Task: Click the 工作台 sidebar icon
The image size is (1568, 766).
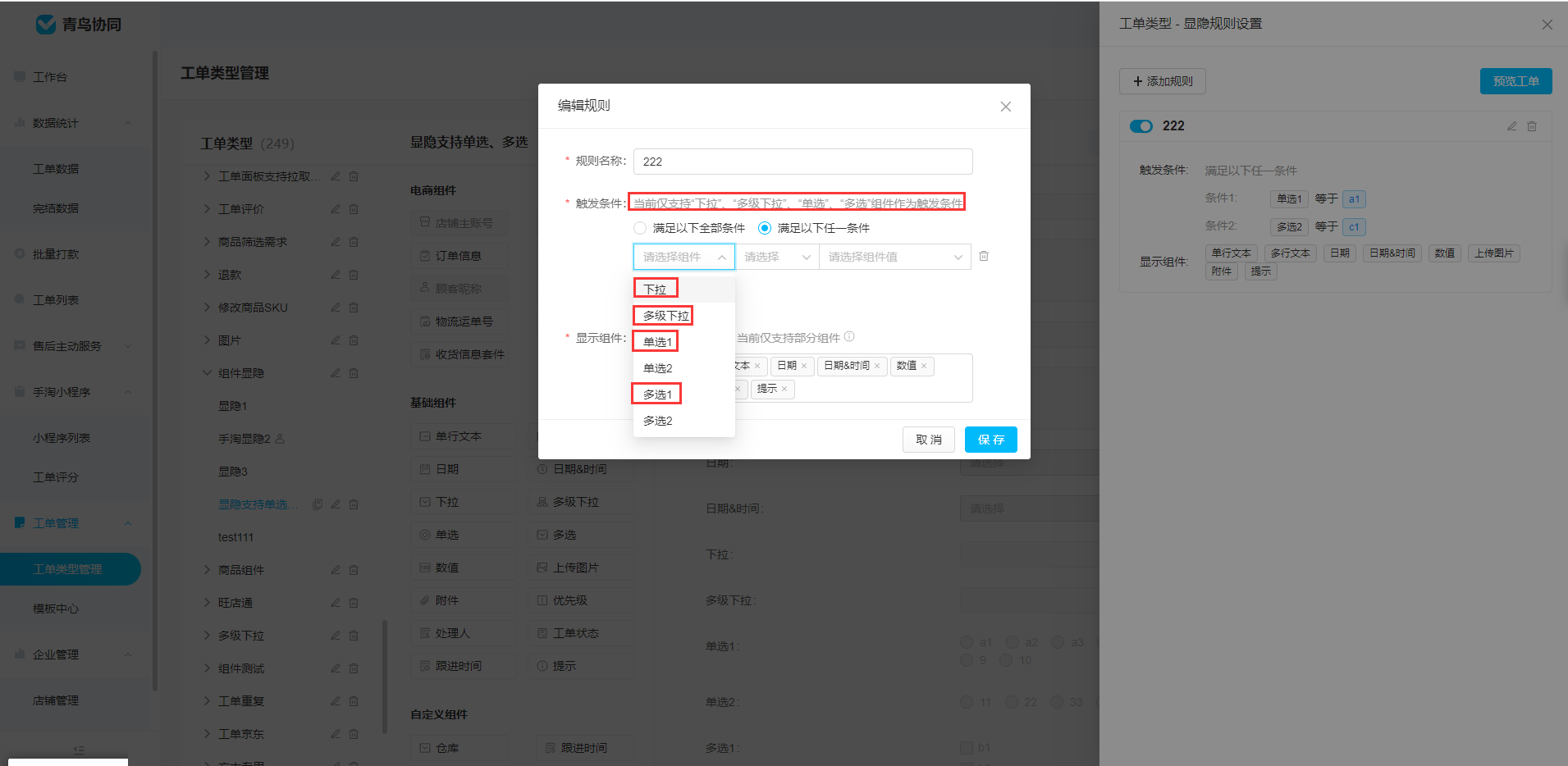Action: click(x=20, y=76)
